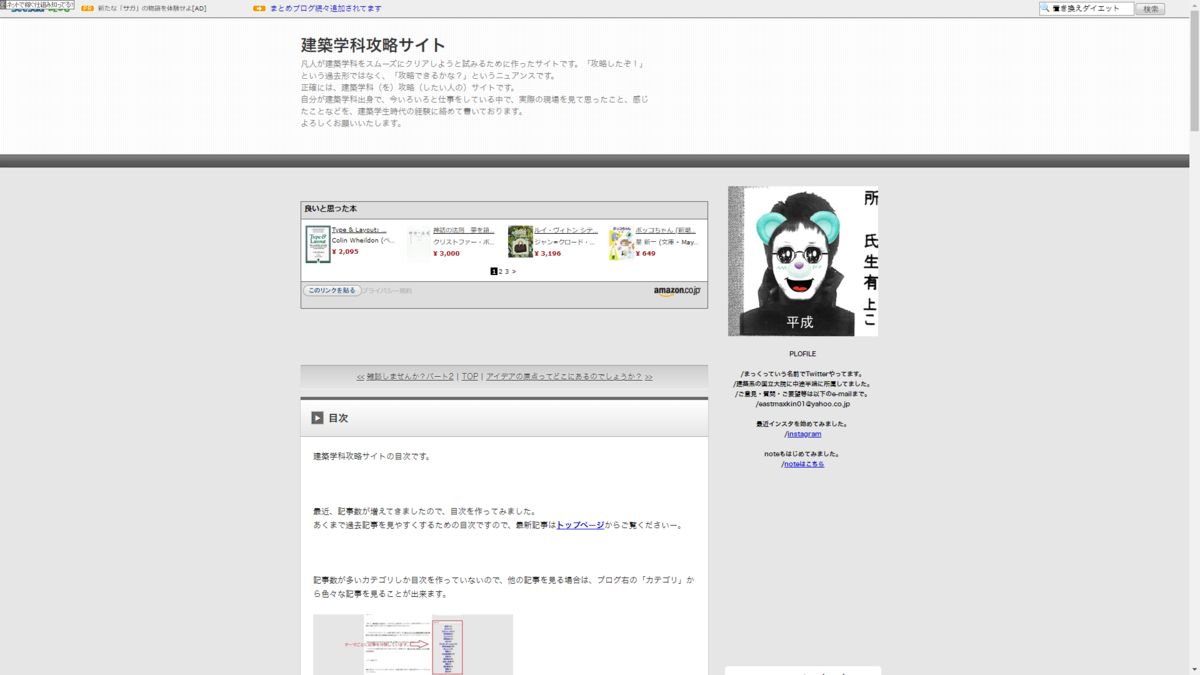Open the トップページ link in article
The image size is (1200, 675).
pos(580,525)
